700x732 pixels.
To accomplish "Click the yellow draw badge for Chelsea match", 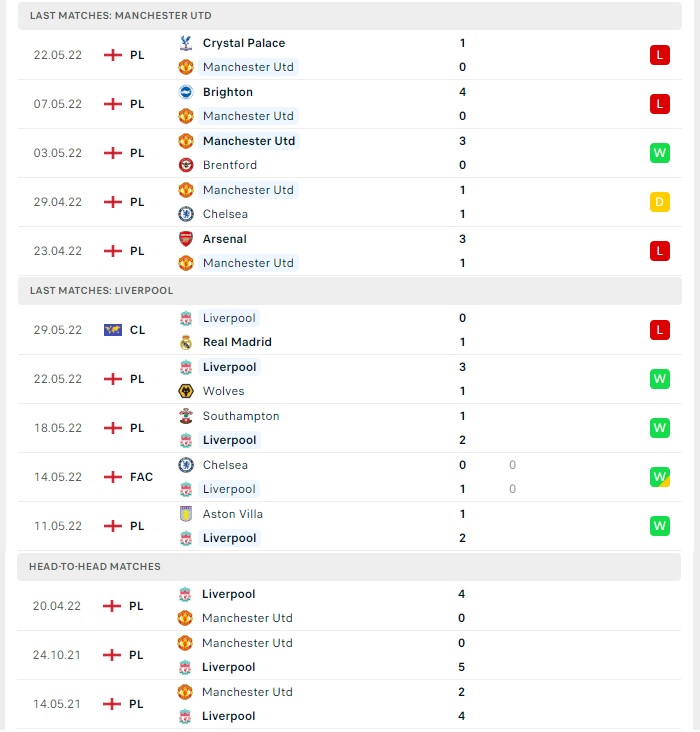I will click(659, 202).
